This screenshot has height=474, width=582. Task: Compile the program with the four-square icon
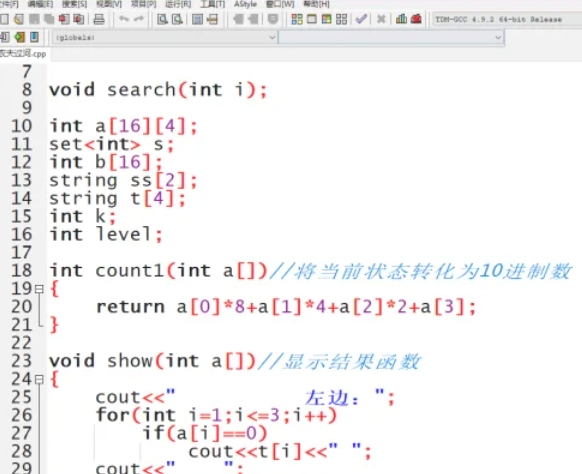tap(297, 19)
